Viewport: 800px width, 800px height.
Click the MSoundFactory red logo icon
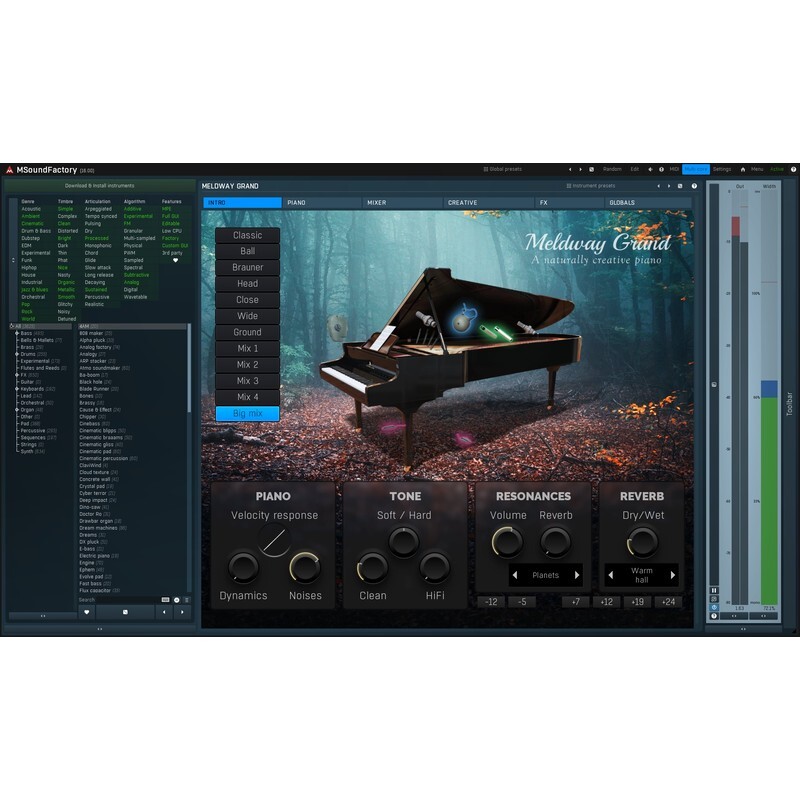point(9,170)
